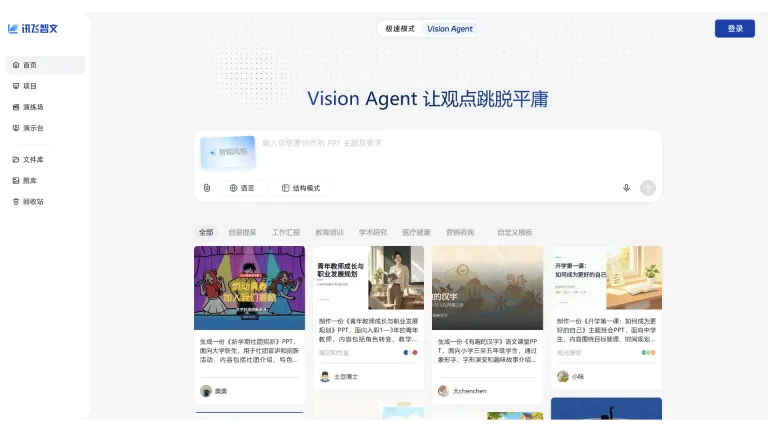Click the 有趣的汉字 description text

coord(487,351)
